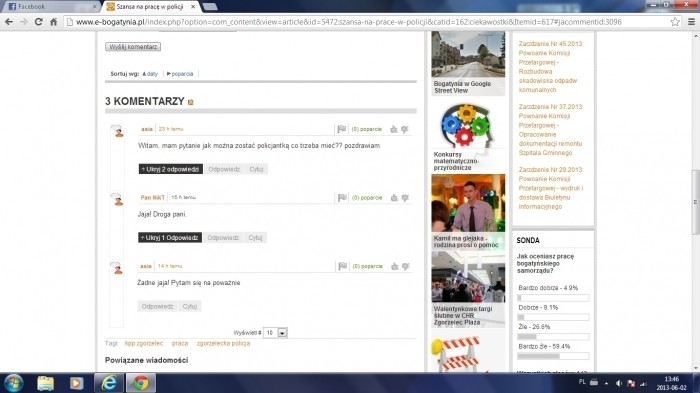Open Chrome menu hamburger icon

692,21
